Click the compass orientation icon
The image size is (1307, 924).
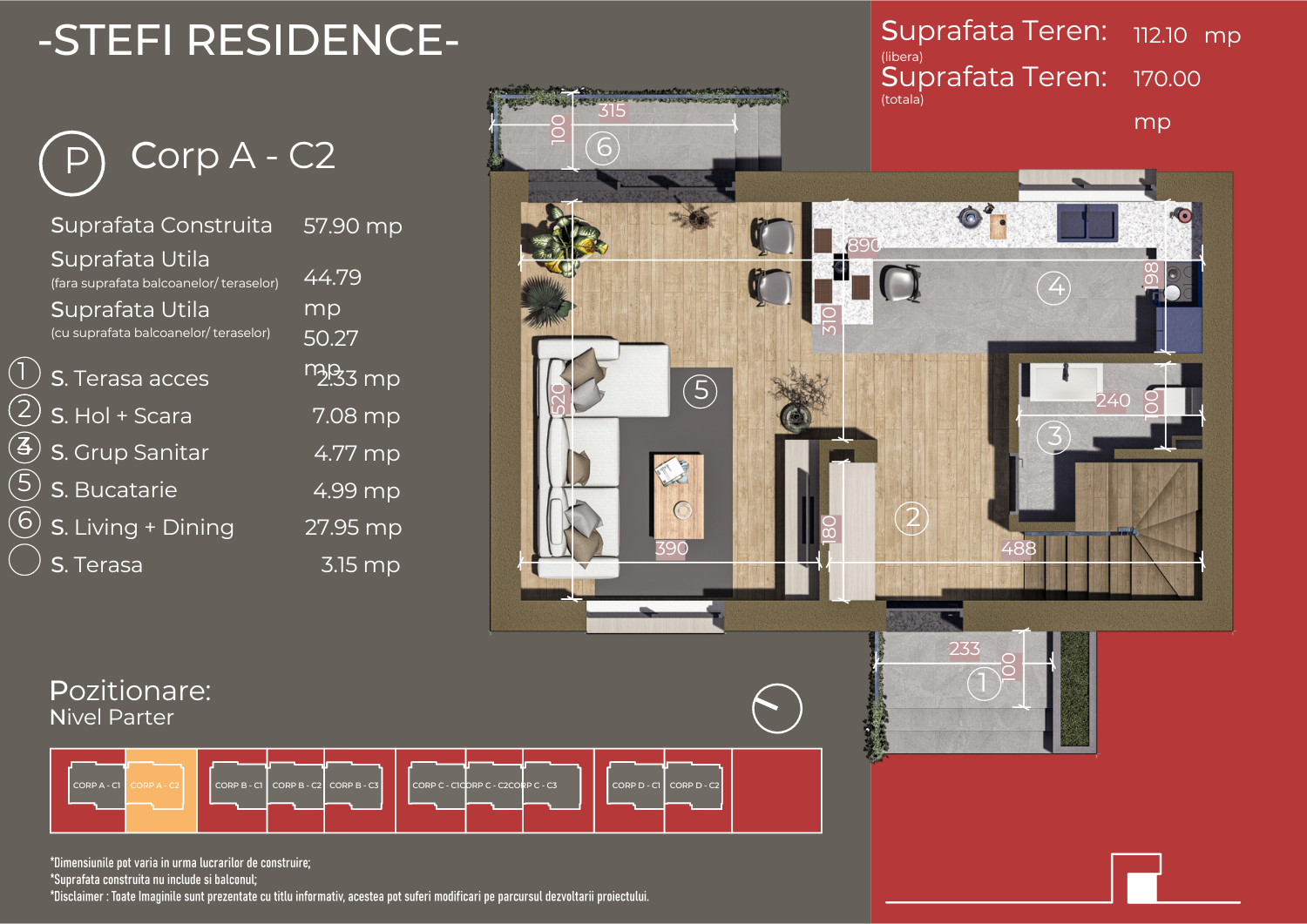pos(776,708)
